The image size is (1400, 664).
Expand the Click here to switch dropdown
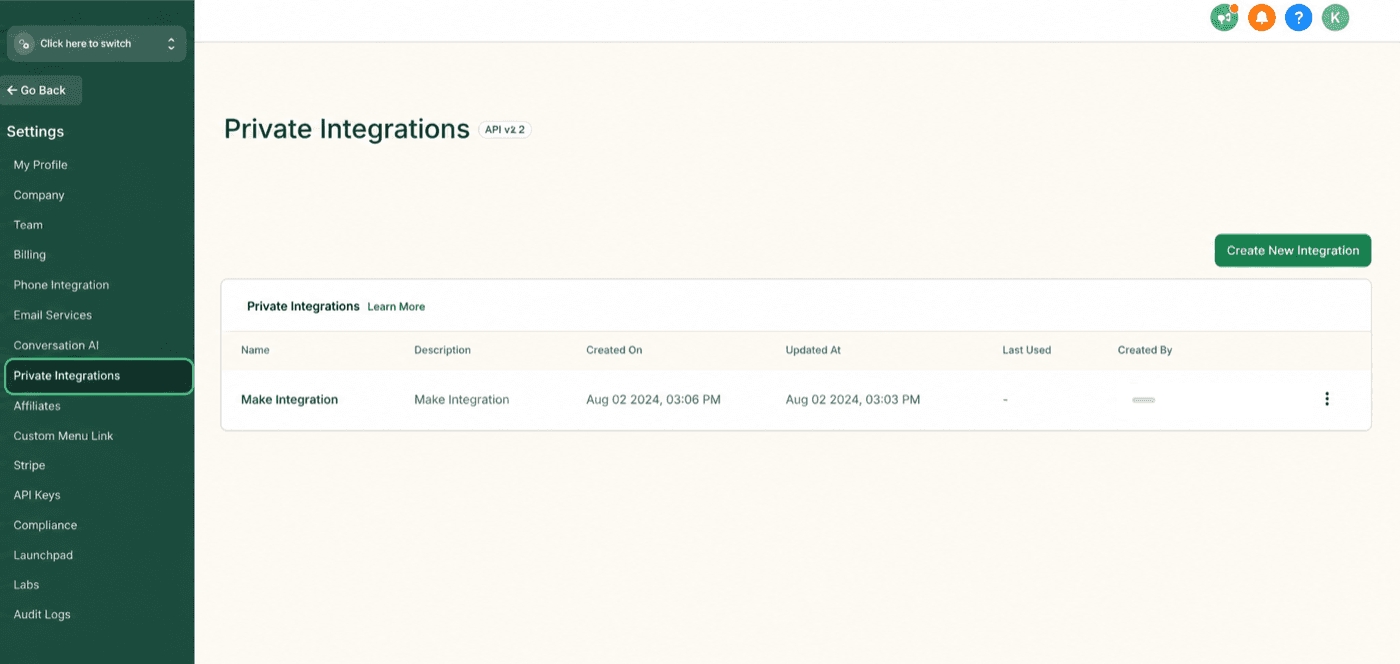pyautogui.click(x=96, y=44)
